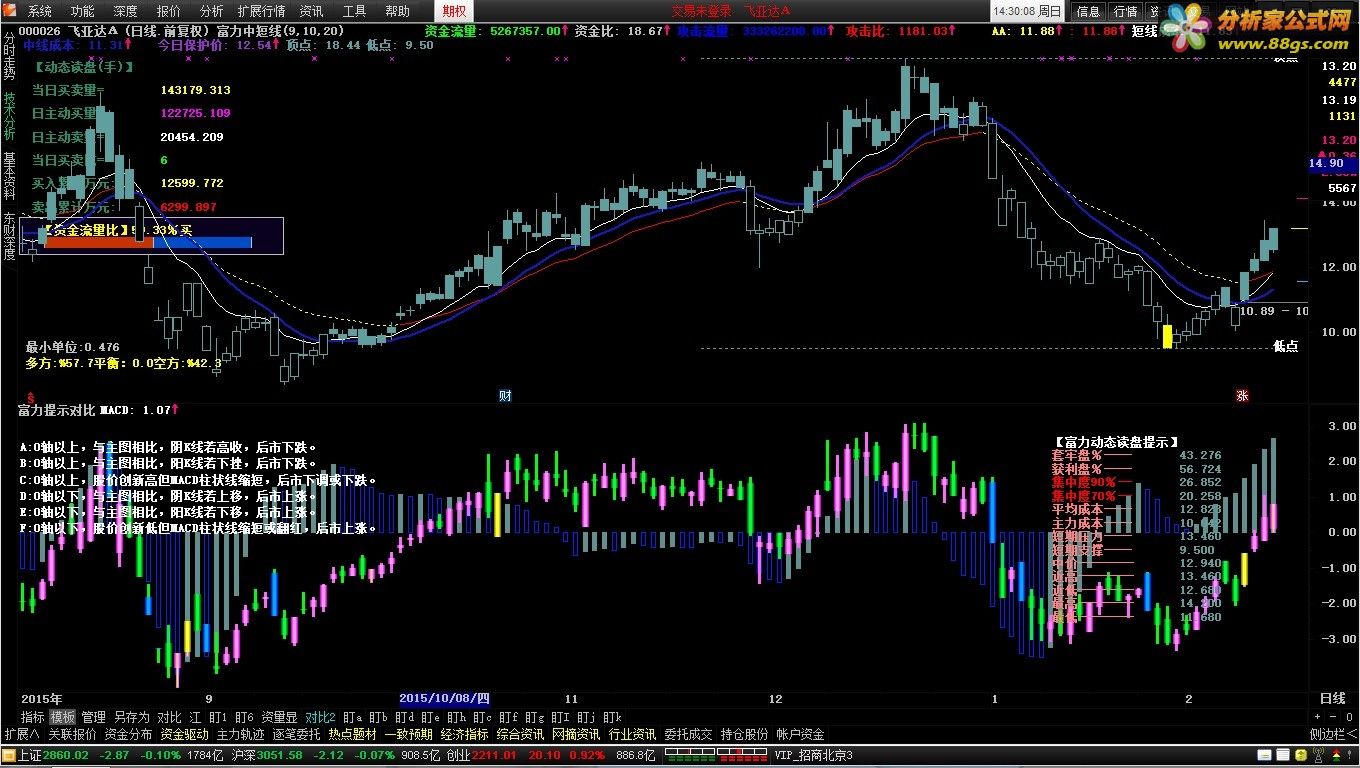Open the 关联报价 tab
Image resolution: width=1360 pixels, height=768 pixels.
click(x=72, y=734)
